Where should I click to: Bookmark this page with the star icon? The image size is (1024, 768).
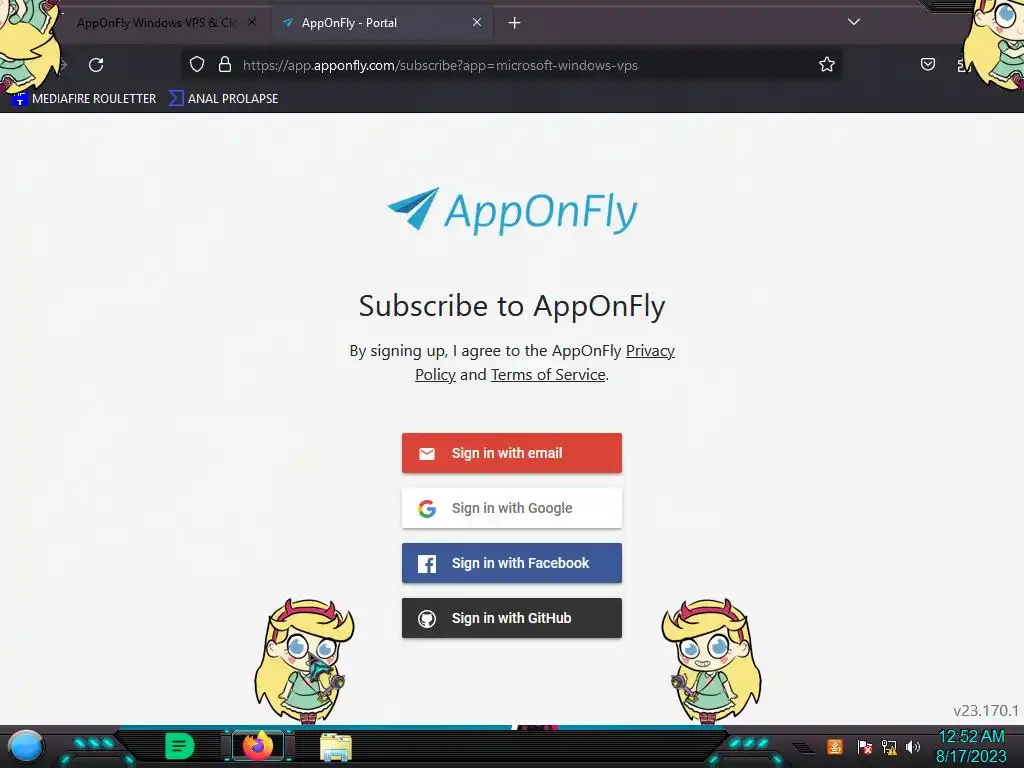tap(827, 65)
